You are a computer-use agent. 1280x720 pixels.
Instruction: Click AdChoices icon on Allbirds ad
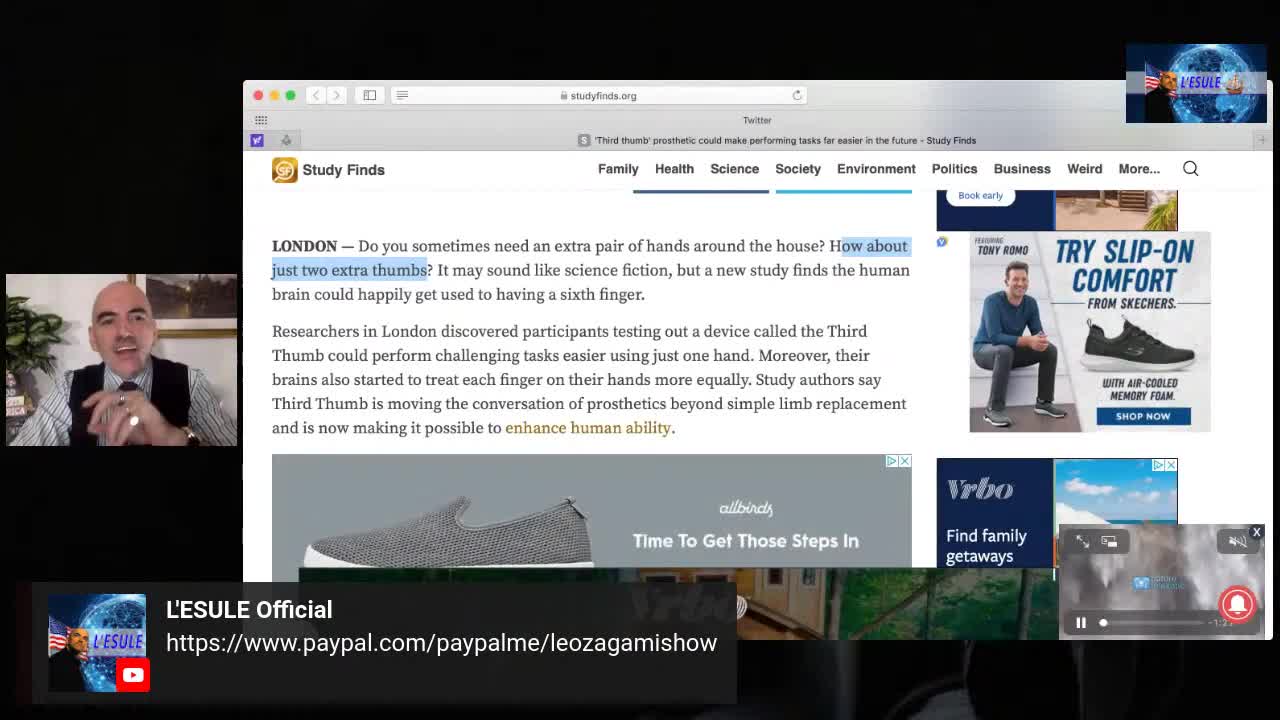pyautogui.click(x=891, y=461)
